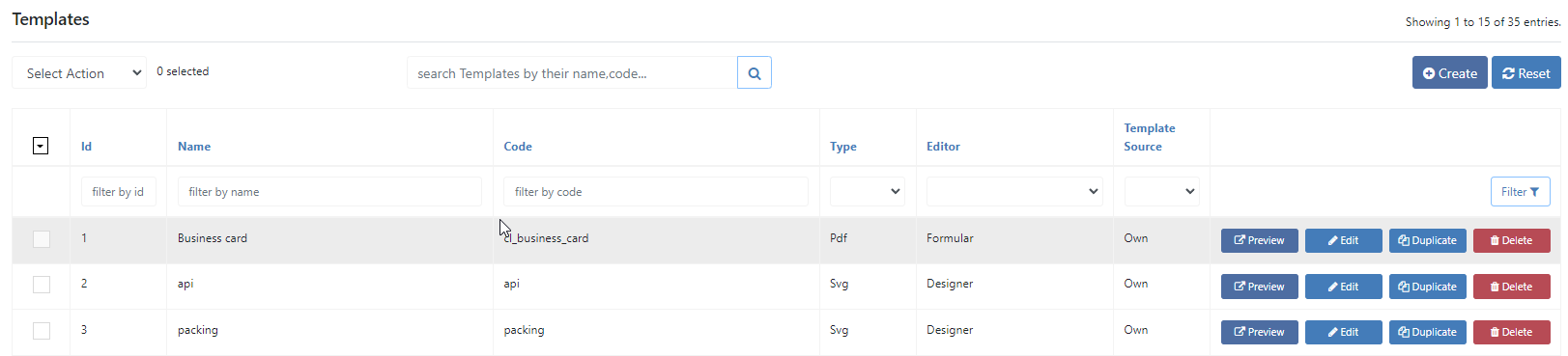Sort by the Code column header
1568x356 pixels.
pyautogui.click(x=518, y=147)
